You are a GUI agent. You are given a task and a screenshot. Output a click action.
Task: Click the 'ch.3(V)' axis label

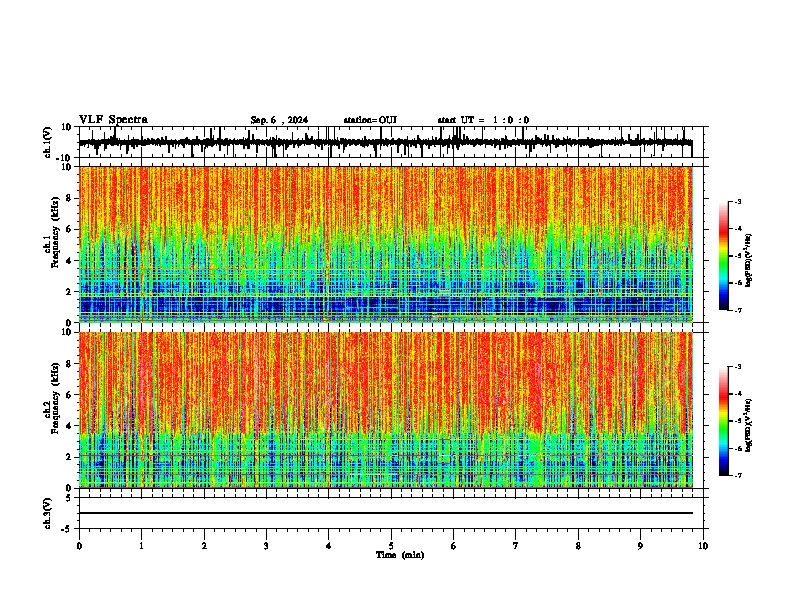tap(47, 513)
